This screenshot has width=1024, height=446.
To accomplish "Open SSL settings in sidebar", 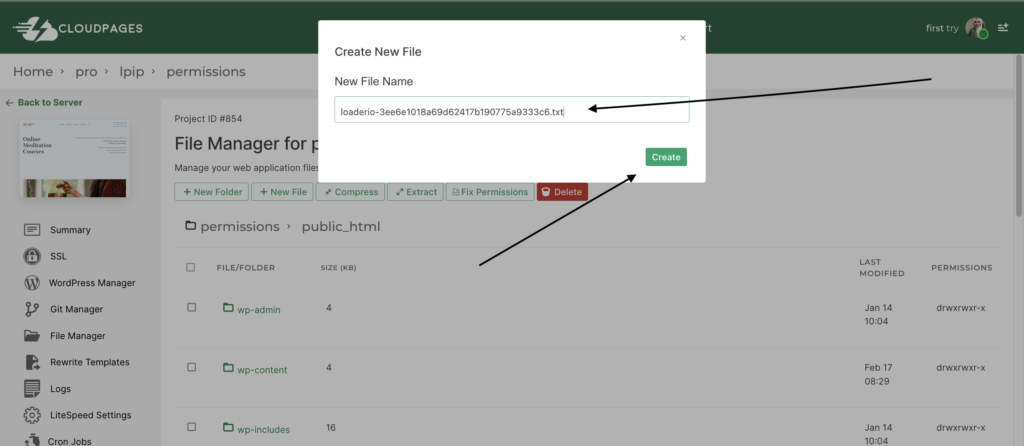I will point(58,257).
